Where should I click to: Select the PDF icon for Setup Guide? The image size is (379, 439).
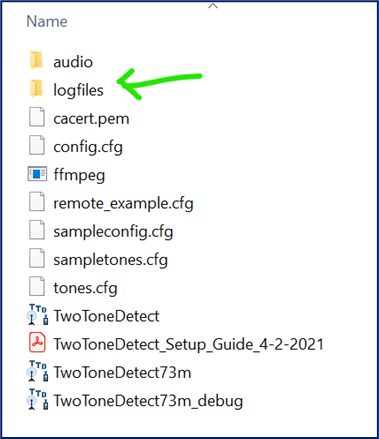point(37,343)
